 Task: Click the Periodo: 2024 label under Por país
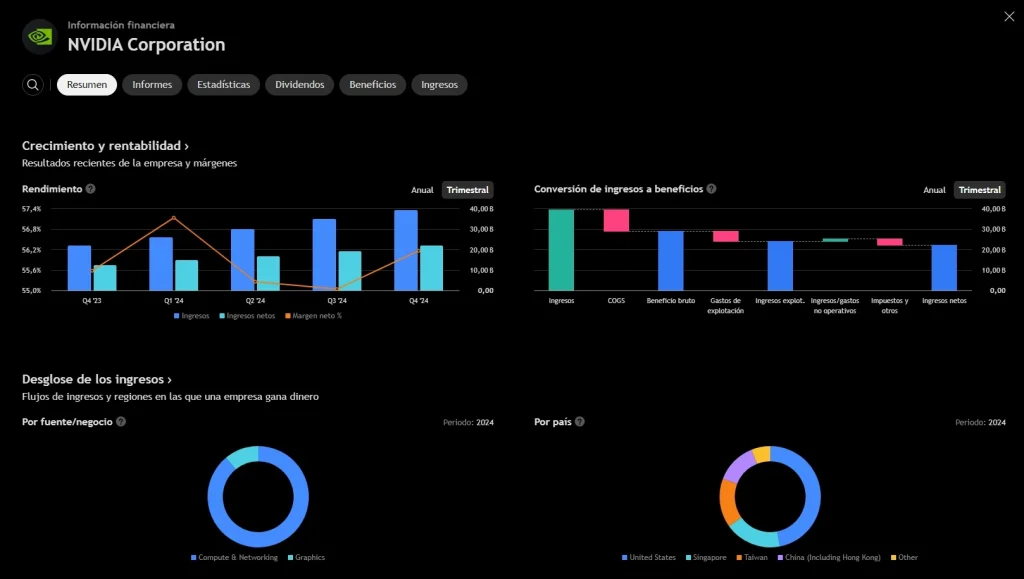tap(980, 422)
